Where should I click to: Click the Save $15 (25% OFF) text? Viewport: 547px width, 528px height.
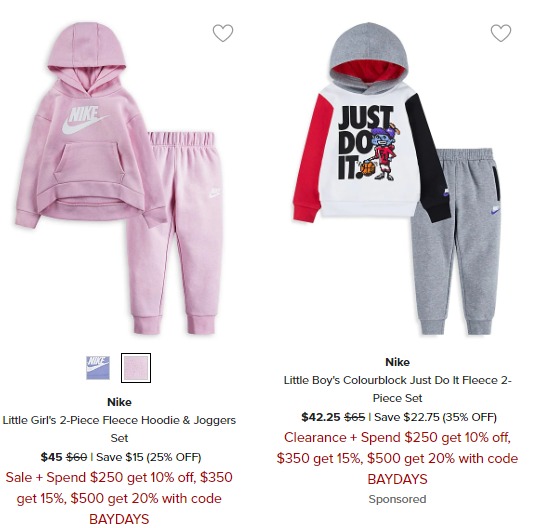click(149, 457)
